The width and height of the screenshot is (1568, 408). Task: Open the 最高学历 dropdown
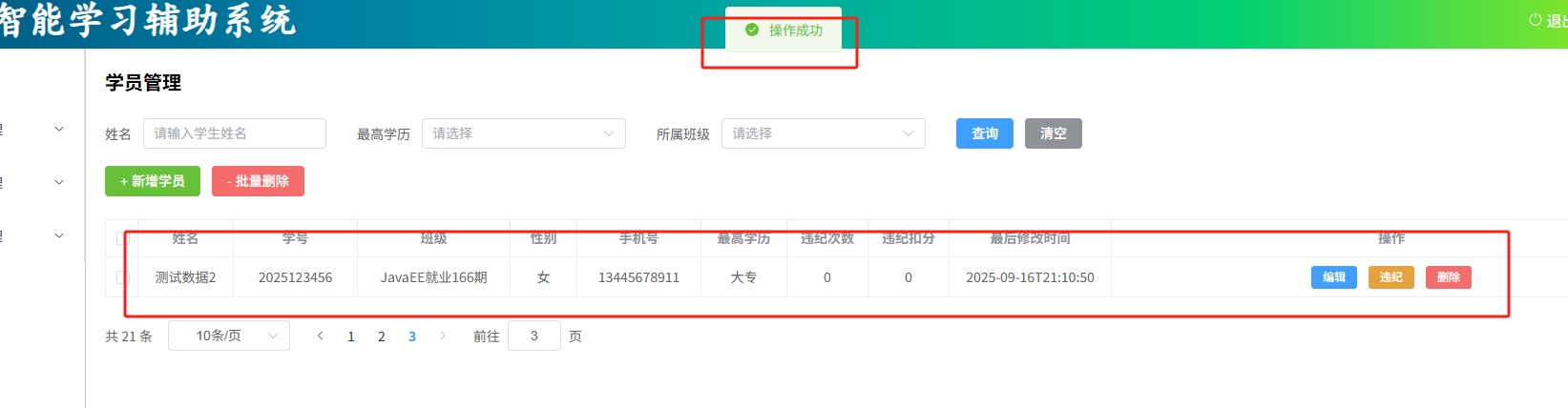coord(524,133)
